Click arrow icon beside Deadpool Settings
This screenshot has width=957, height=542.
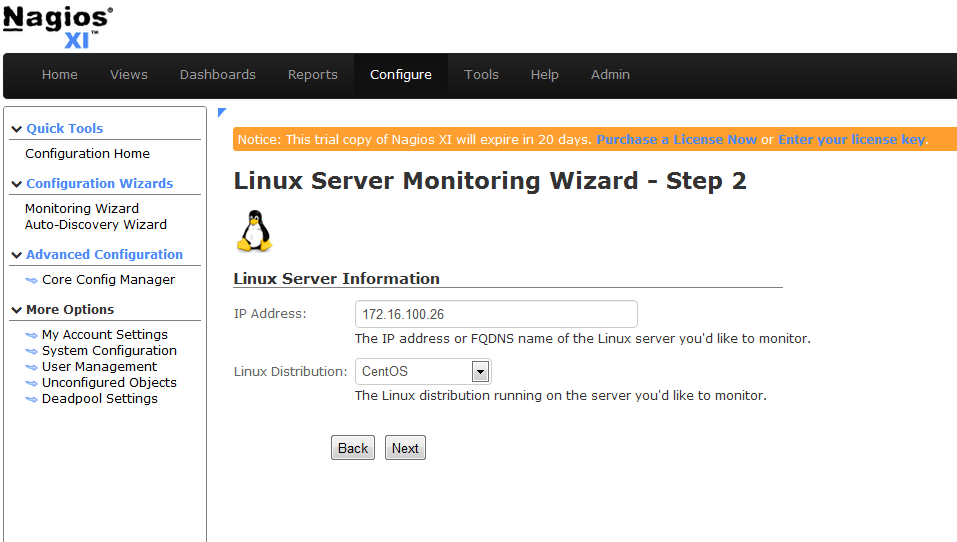pyautogui.click(x=31, y=399)
